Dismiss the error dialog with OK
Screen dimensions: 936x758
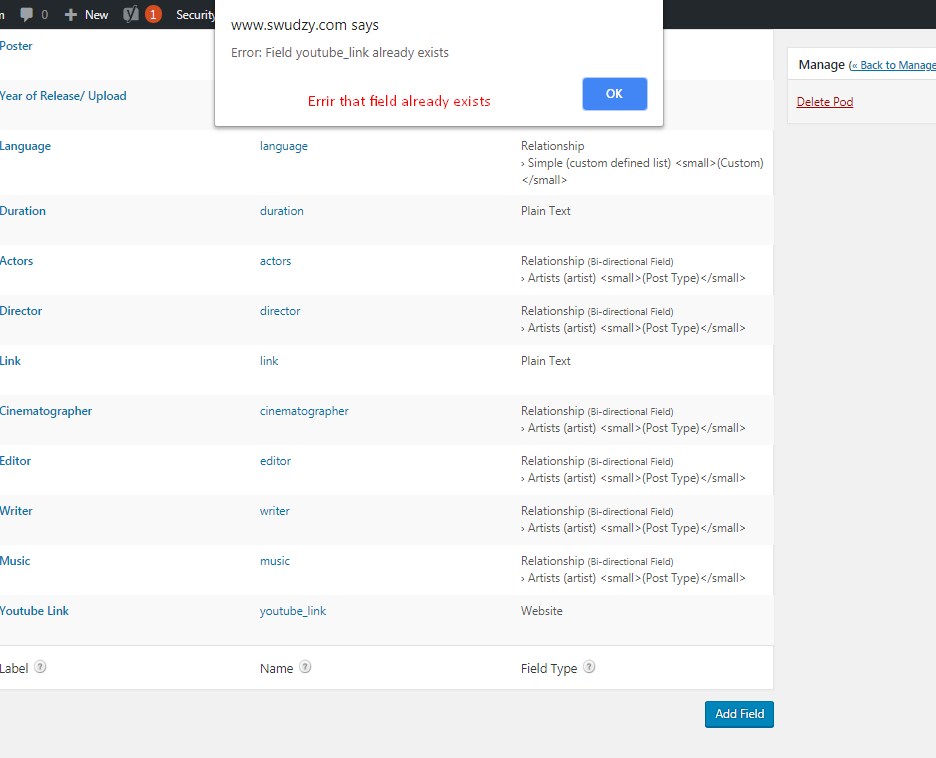tap(614, 93)
